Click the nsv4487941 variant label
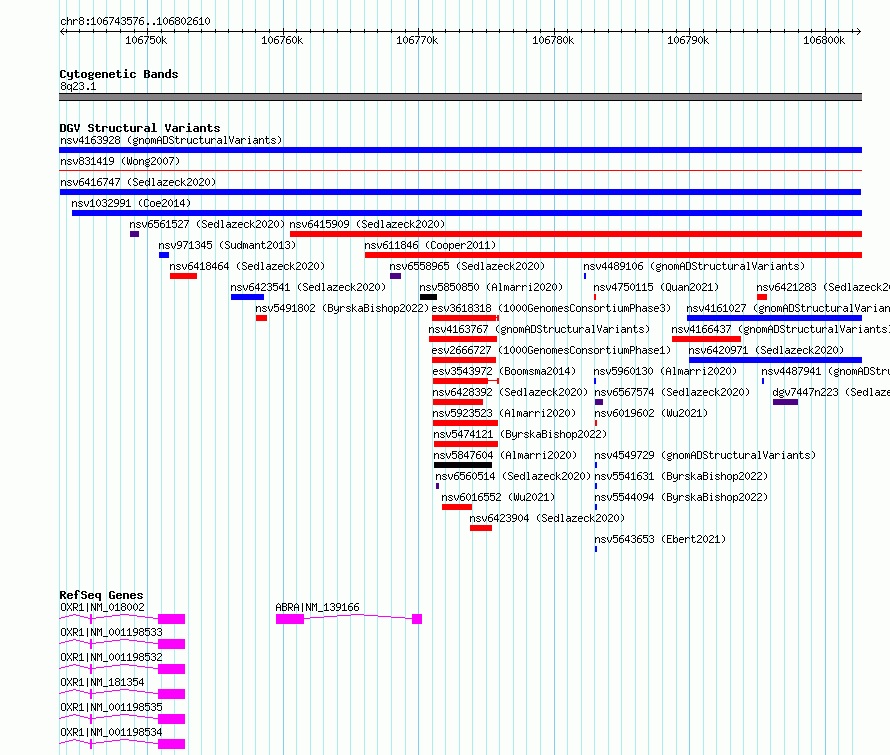The height and width of the screenshot is (755, 890). click(825, 371)
